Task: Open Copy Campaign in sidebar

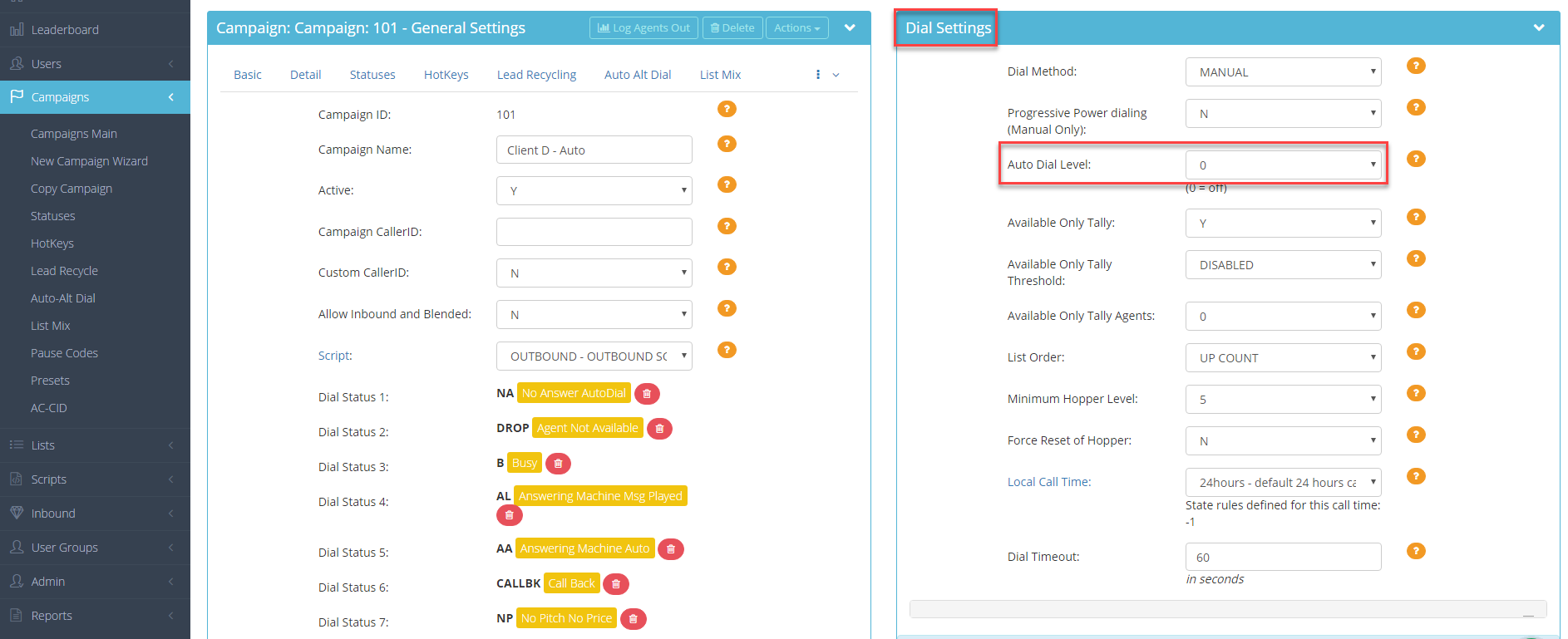Action: coord(71,189)
